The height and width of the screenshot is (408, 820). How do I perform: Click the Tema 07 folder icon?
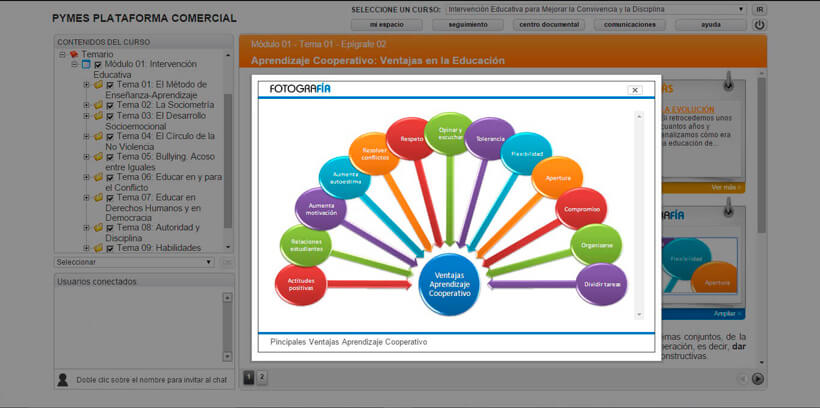(98, 198)
